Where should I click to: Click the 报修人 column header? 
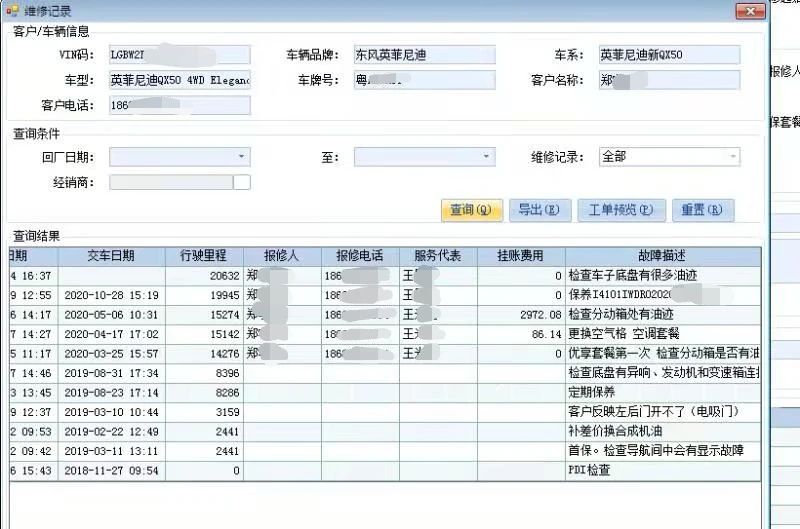(x=282, y=256)
